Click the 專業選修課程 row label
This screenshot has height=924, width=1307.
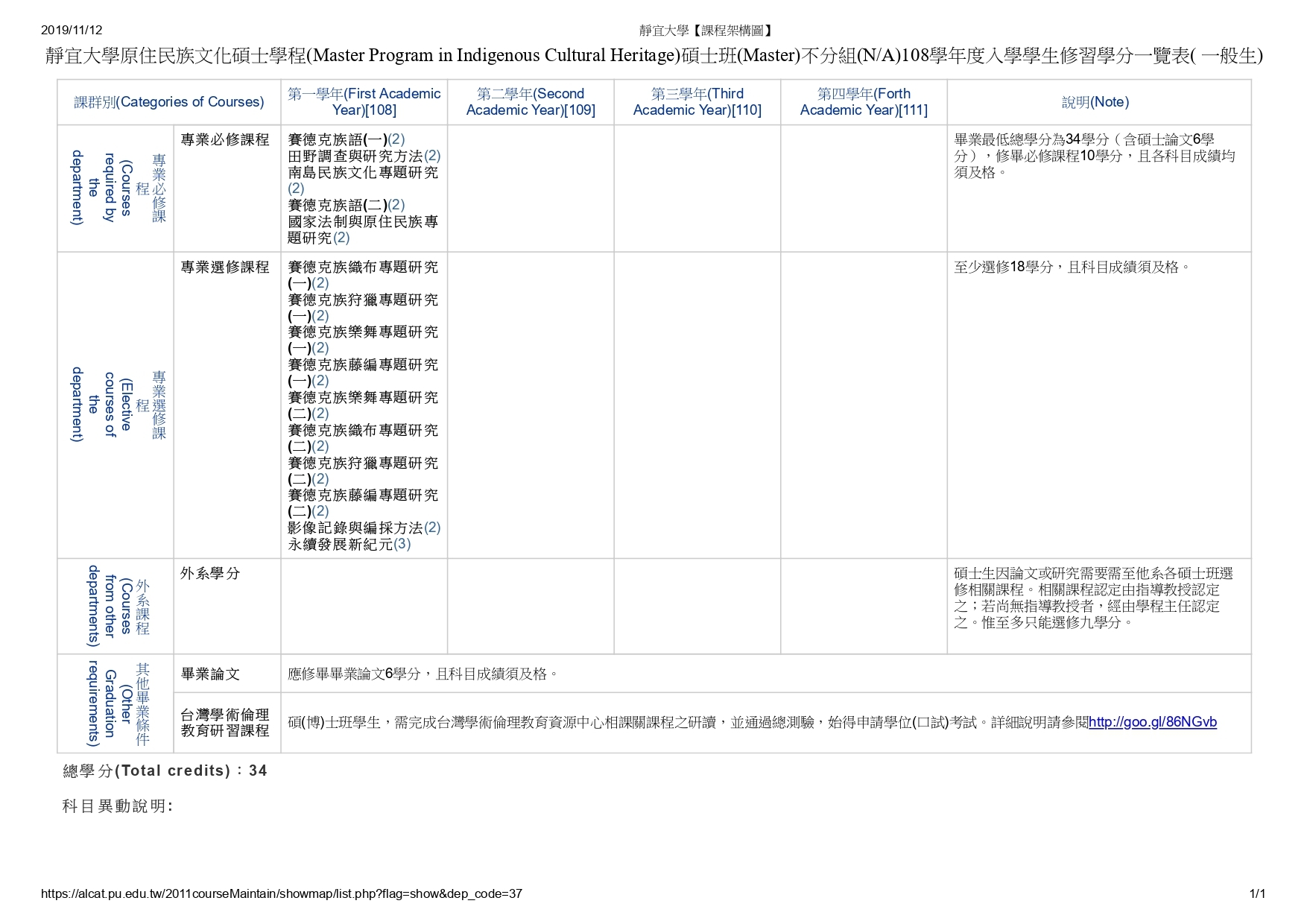click(225, 268)
